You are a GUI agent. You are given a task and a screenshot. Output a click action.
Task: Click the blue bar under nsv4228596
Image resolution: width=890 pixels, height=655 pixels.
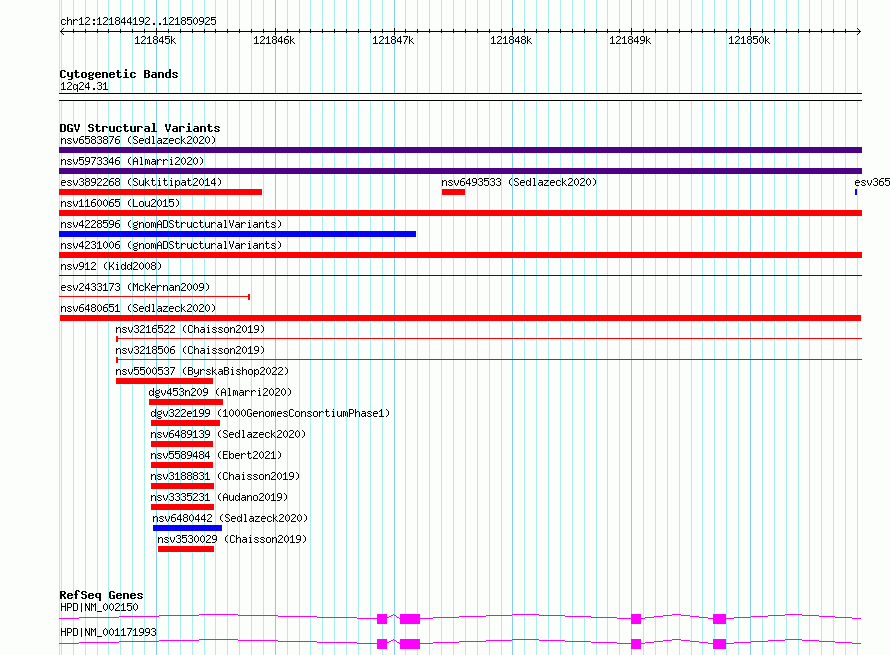click(237, 234)
